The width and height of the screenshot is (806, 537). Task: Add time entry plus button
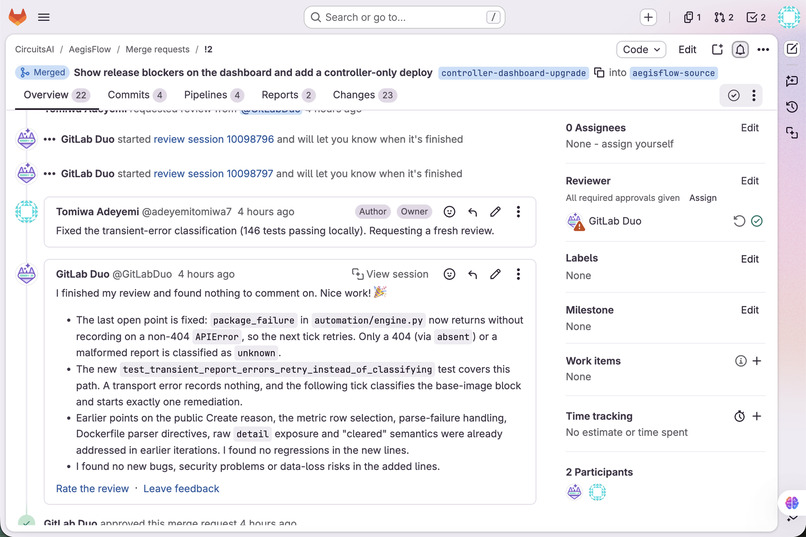[757, 416]
